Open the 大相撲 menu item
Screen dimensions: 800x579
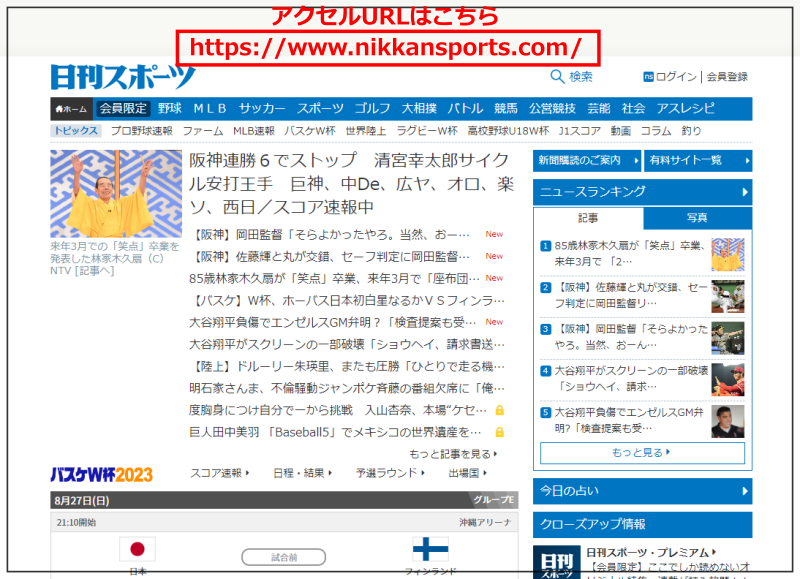419,109
